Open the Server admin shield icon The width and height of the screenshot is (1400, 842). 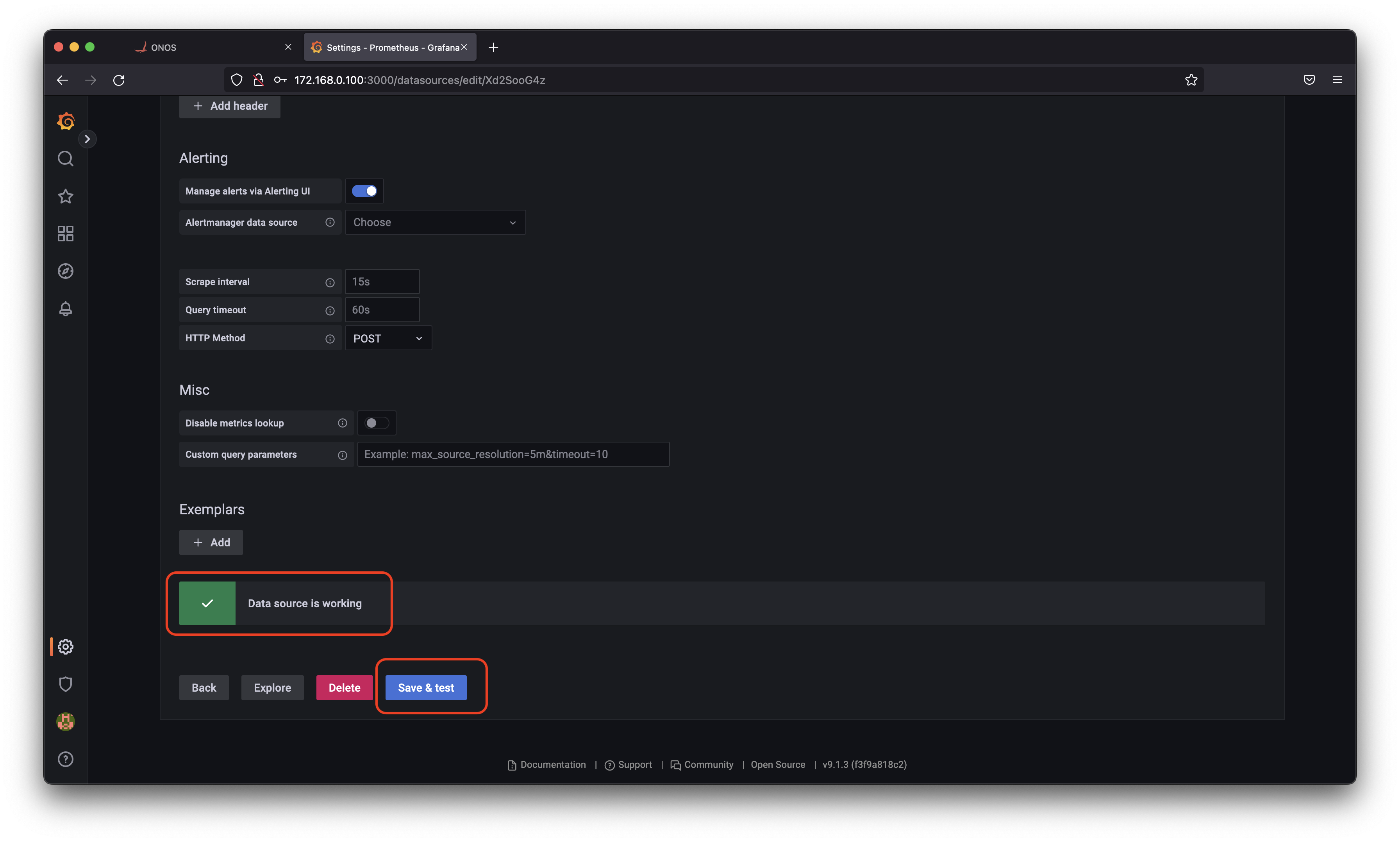point(66,684)
